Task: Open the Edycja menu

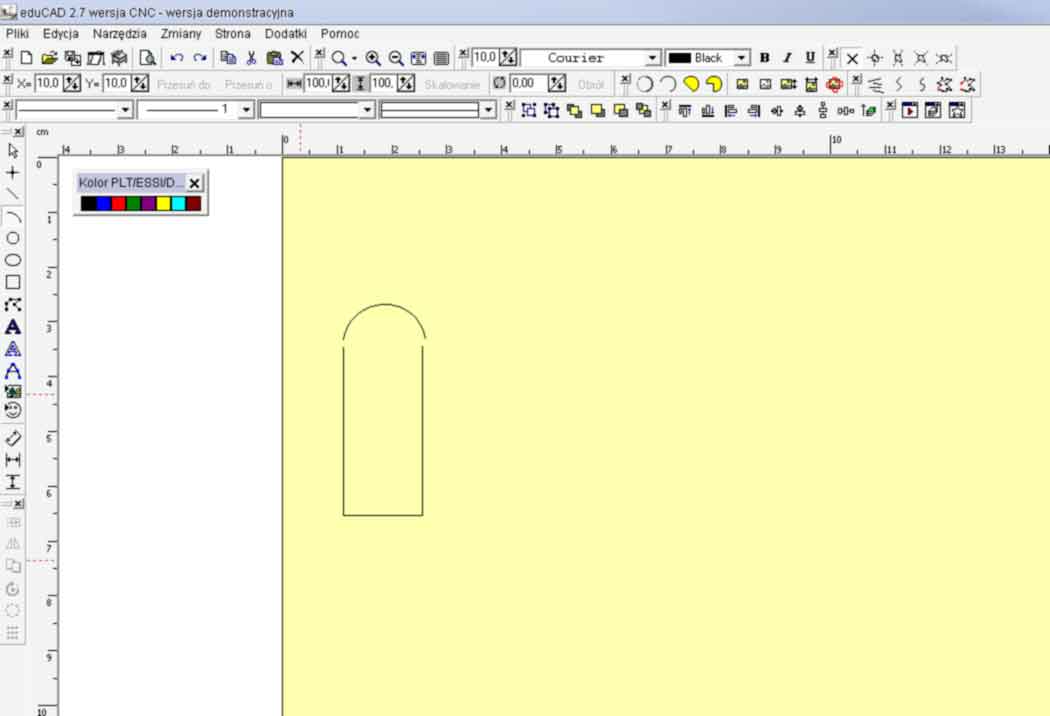Action: [61, 33]
